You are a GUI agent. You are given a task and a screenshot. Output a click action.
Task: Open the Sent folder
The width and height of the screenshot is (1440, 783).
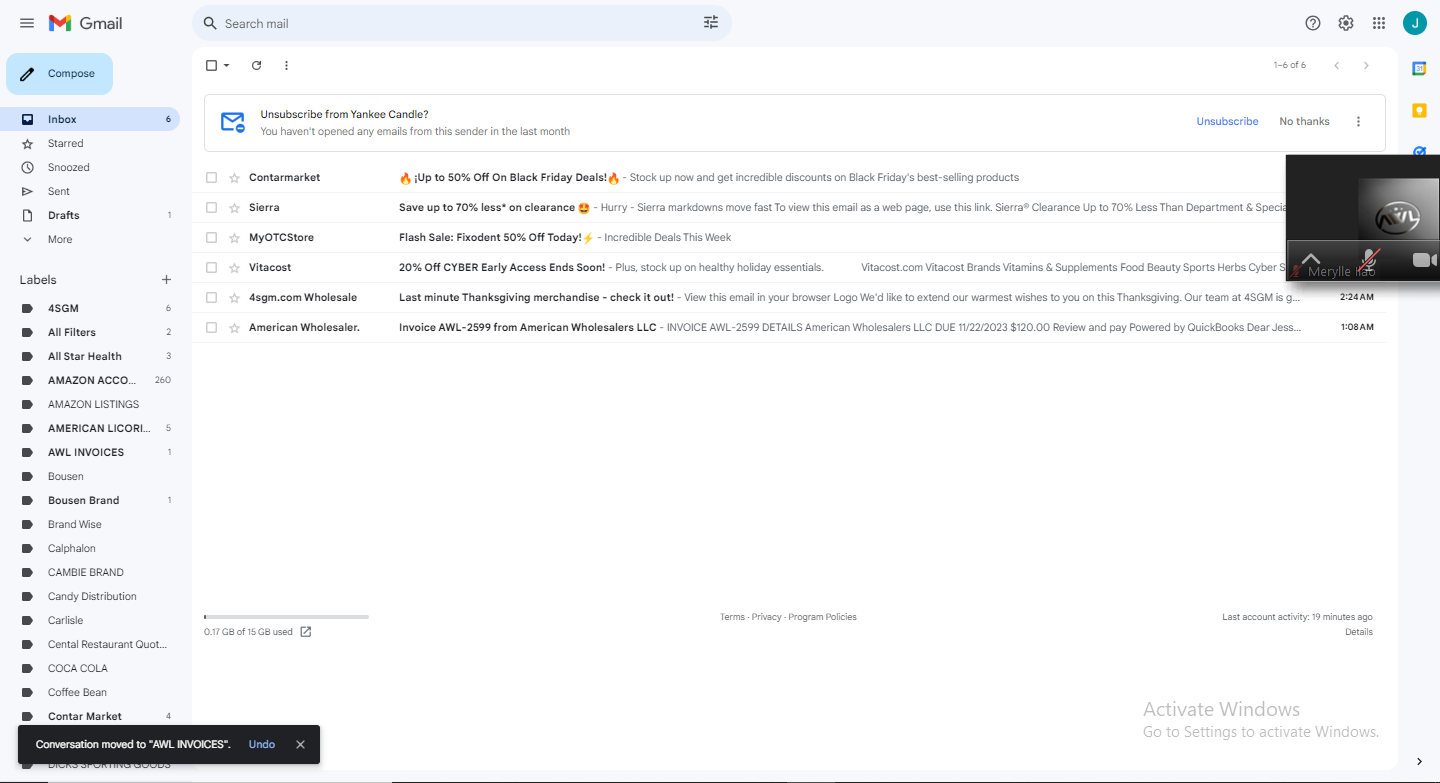tap(90, 192)
